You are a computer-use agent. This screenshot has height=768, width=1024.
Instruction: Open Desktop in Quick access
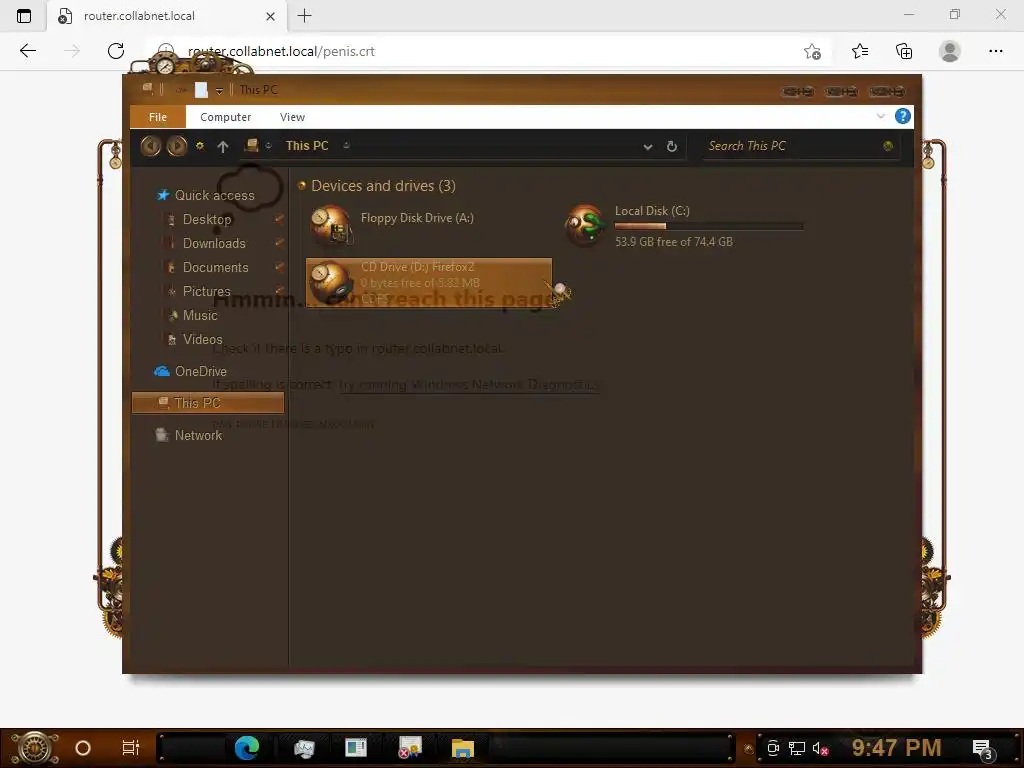coord(207,219)
